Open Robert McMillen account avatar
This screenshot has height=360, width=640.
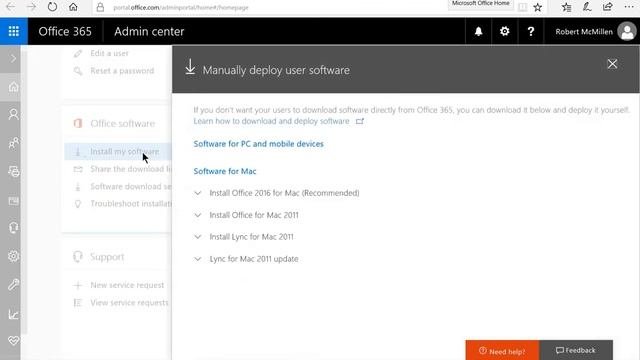pos(627,31)
